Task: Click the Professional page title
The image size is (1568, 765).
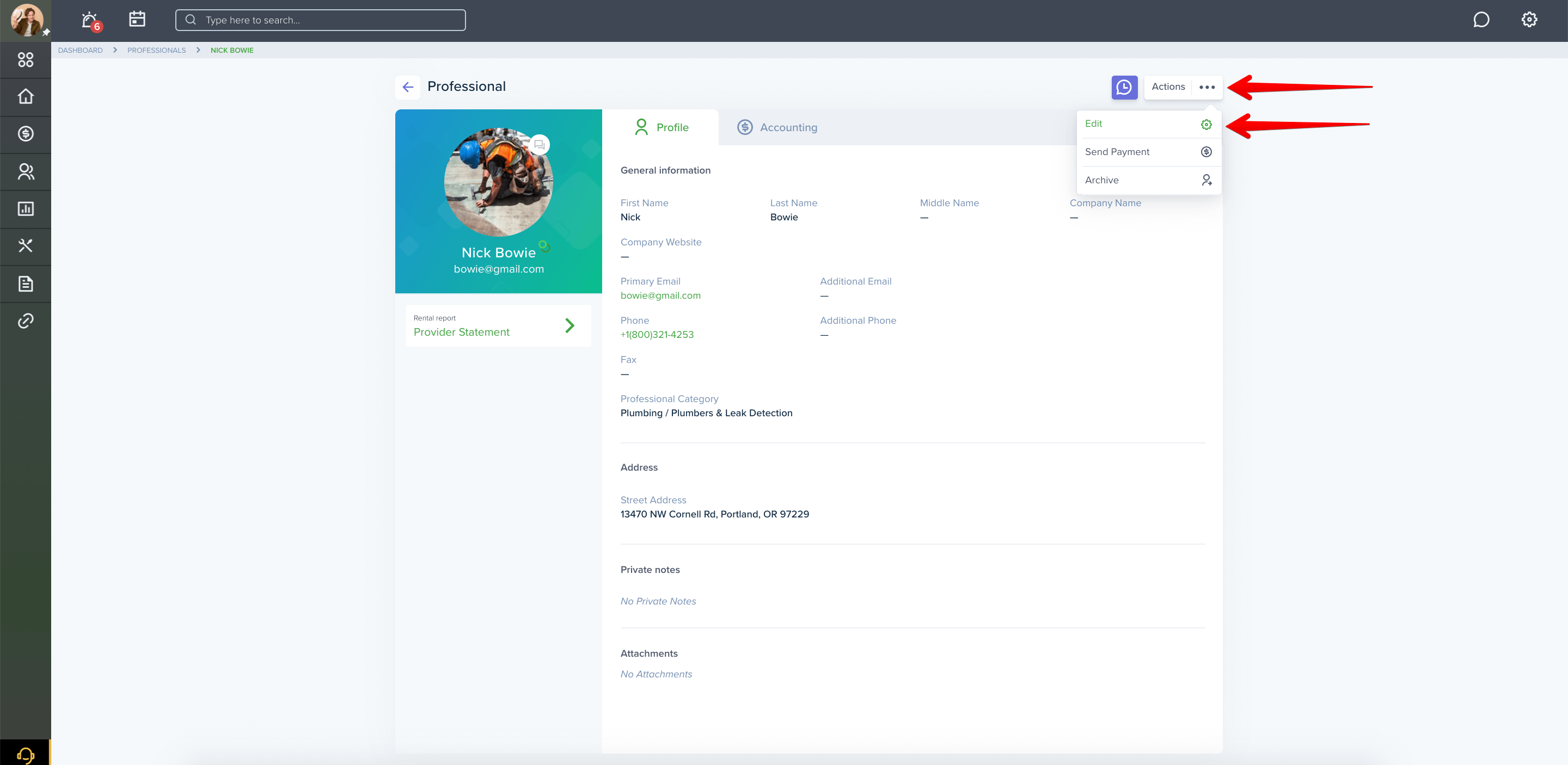Action: click(466, 87)
